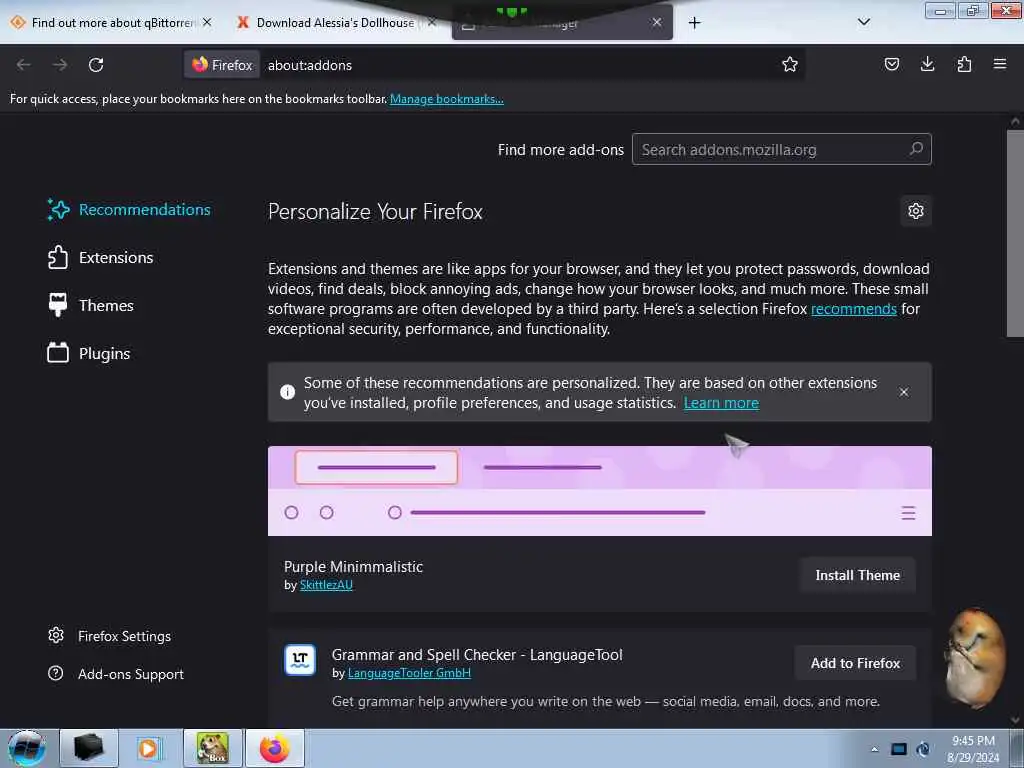
Task: Switch to Download Alessia's Dollhouse tab
Action: pos(334,23)
